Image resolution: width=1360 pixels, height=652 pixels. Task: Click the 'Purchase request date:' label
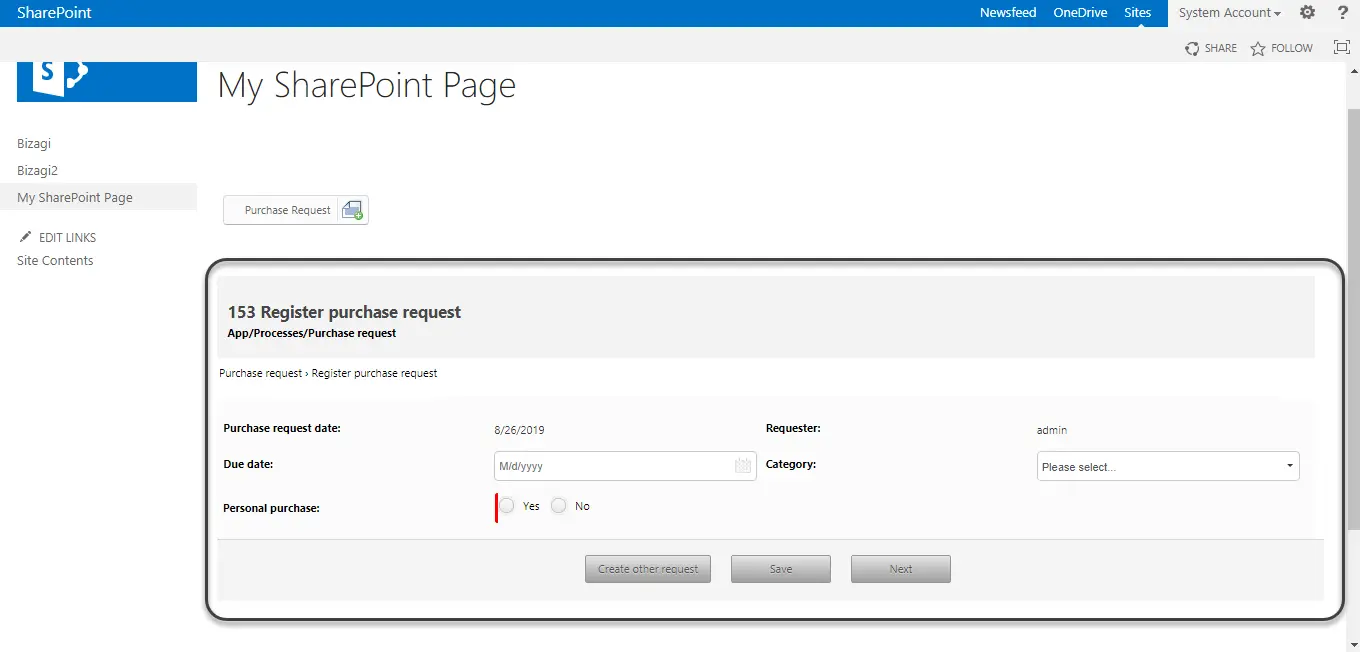tap(282, 428)
